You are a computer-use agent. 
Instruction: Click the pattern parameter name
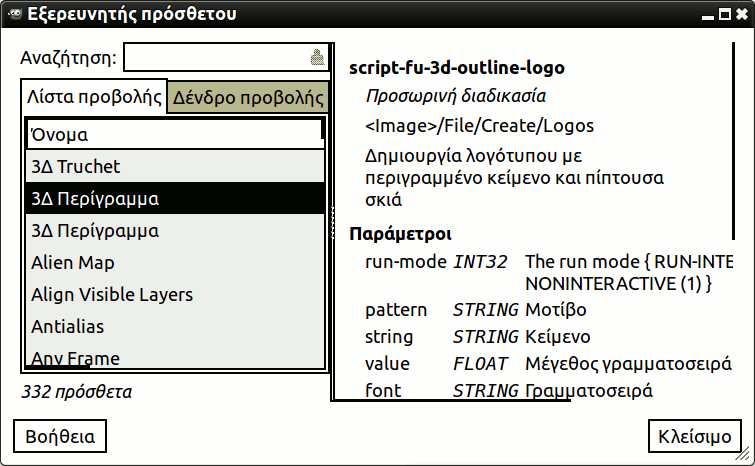(396, 310)
